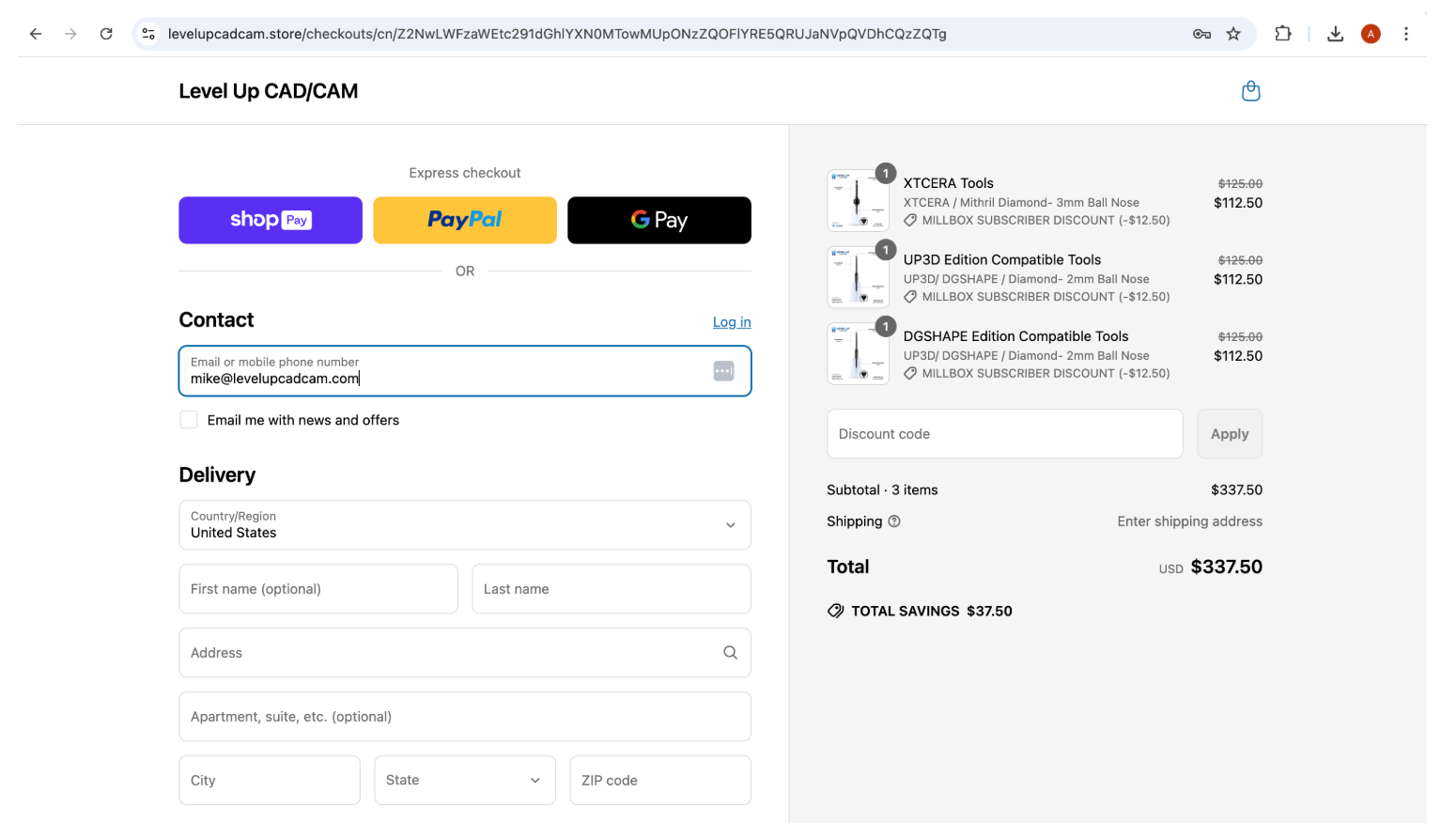Open the Chrome three-dot menu
The image size is (1456, 823).
[1406, 34]
